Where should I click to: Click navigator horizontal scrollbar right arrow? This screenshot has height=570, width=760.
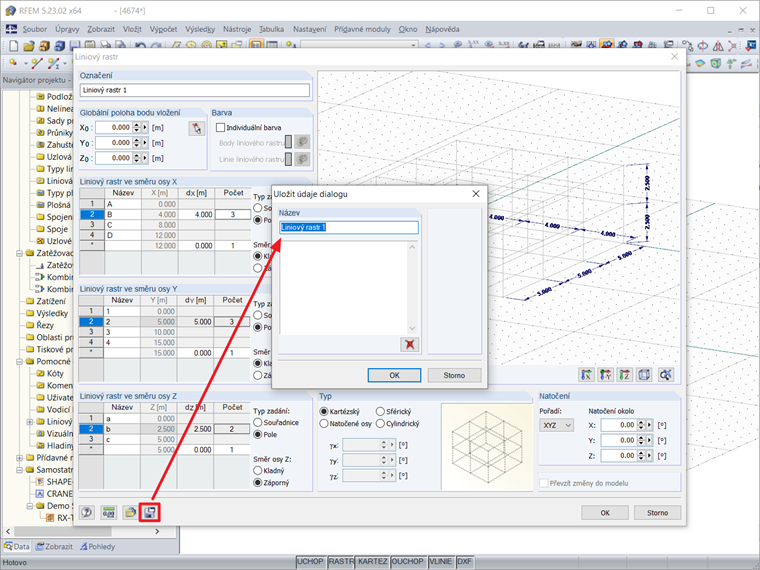(x=157, y=531)
